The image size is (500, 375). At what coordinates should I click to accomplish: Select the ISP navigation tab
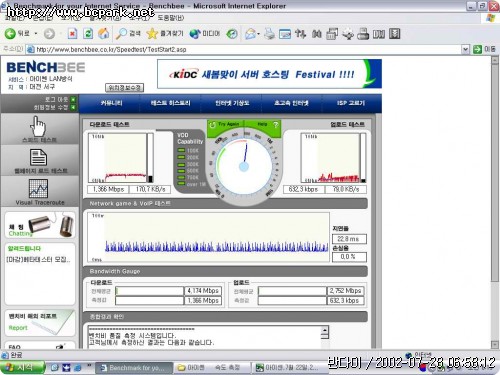(351, 103)
